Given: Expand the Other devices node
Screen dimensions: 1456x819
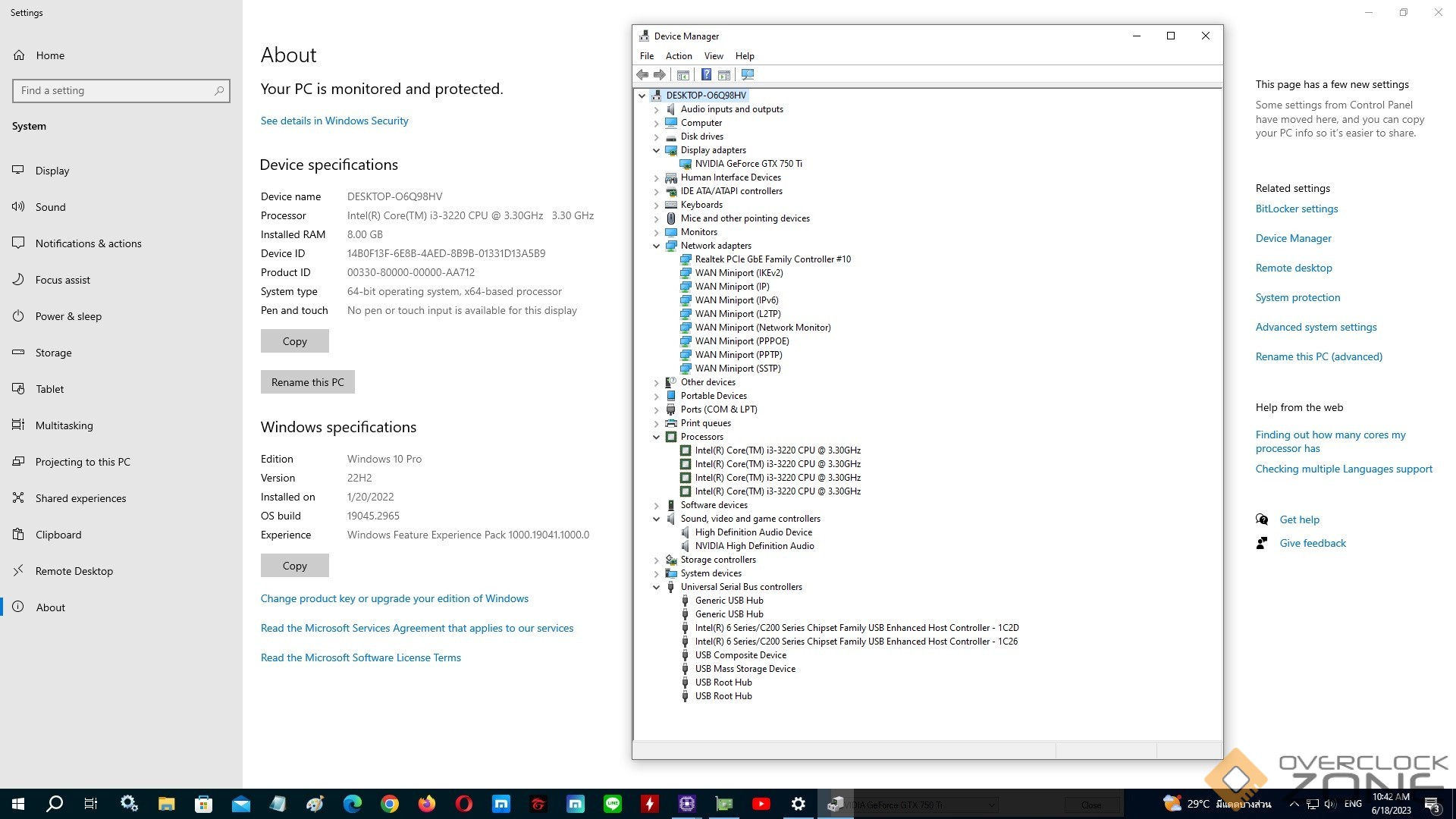Looking at the screenshot, I should click(x=657, y=382).
